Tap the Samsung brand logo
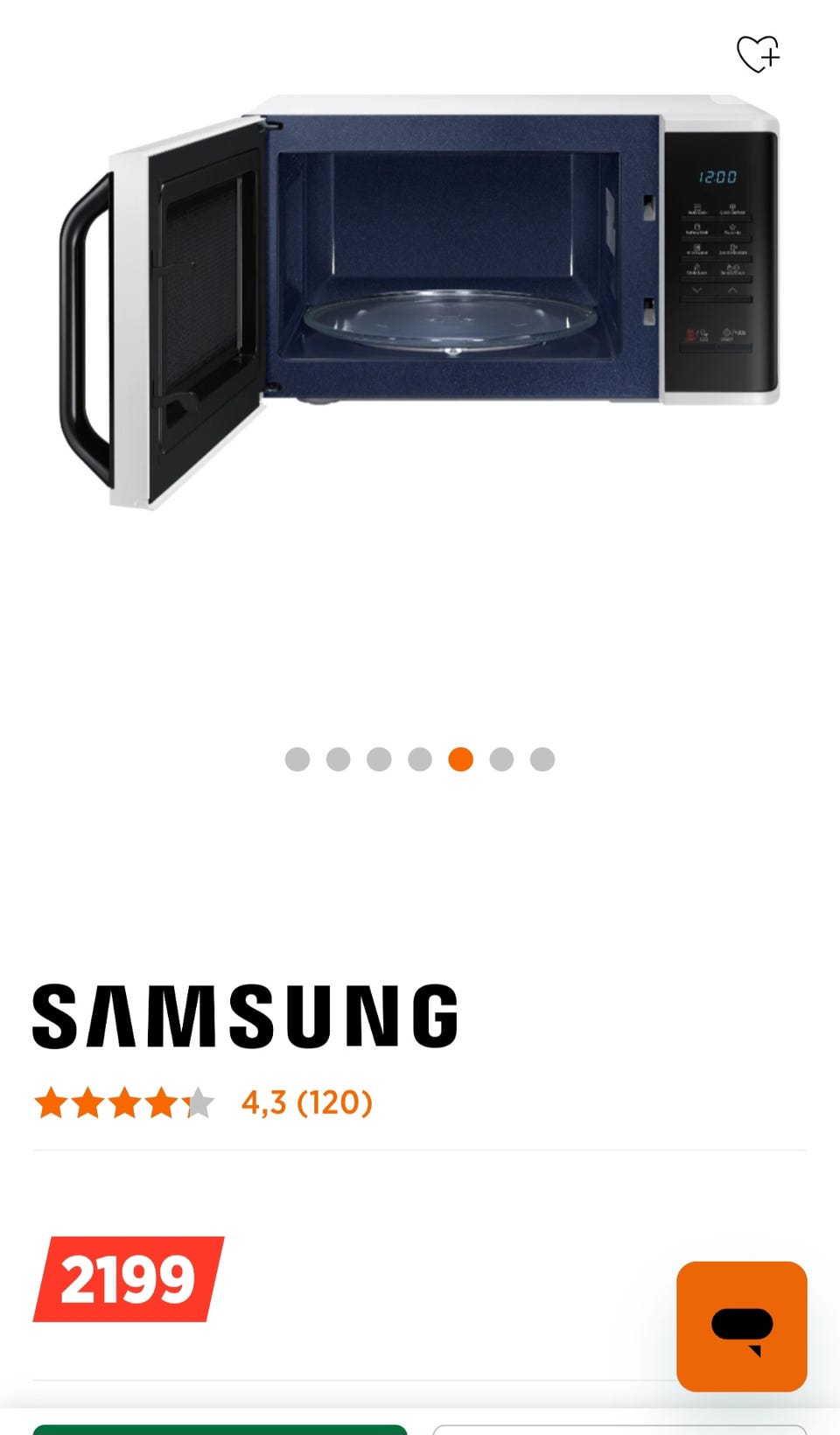 coord(245,1016)
